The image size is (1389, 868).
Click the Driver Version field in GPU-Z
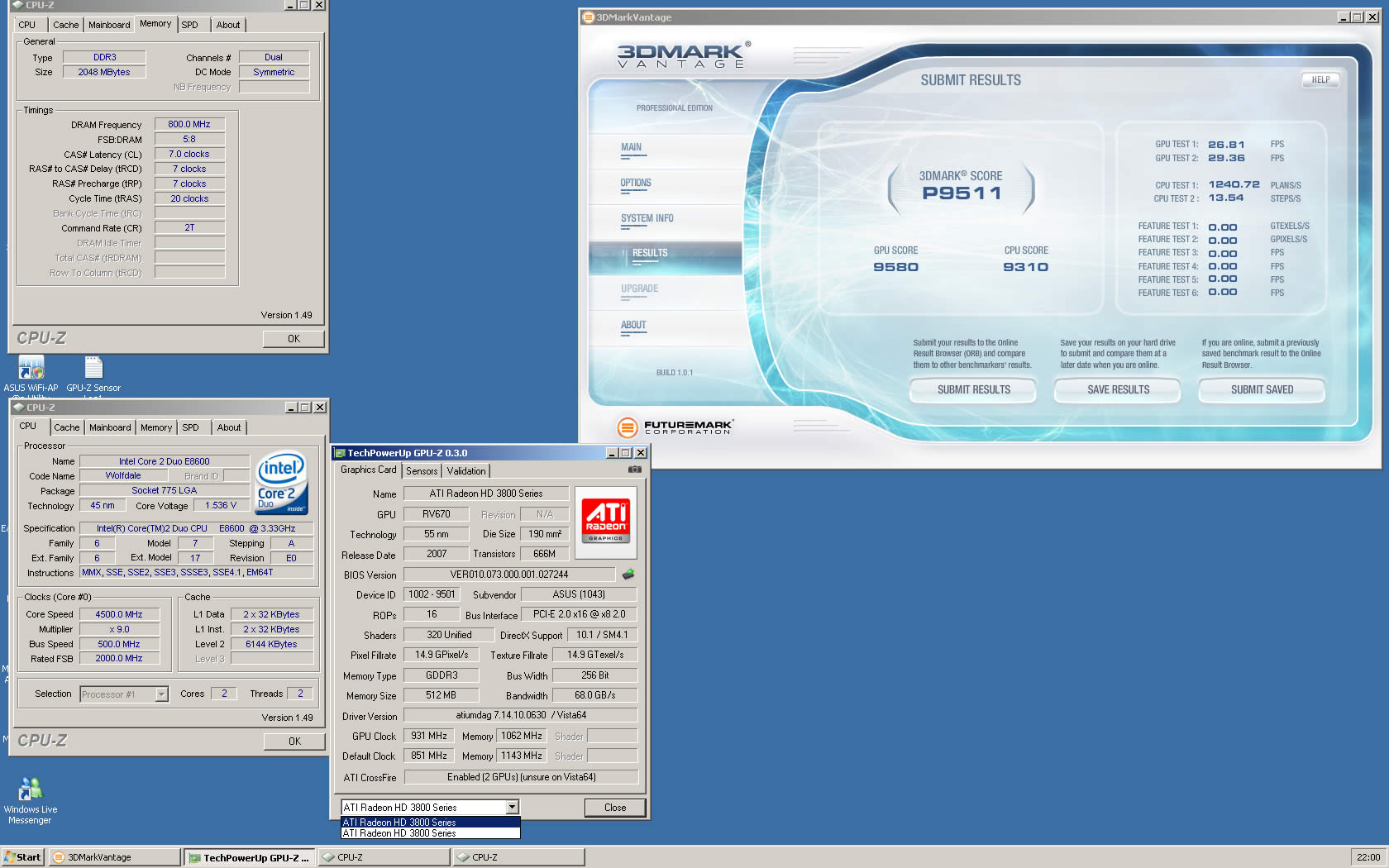(522, 715)
